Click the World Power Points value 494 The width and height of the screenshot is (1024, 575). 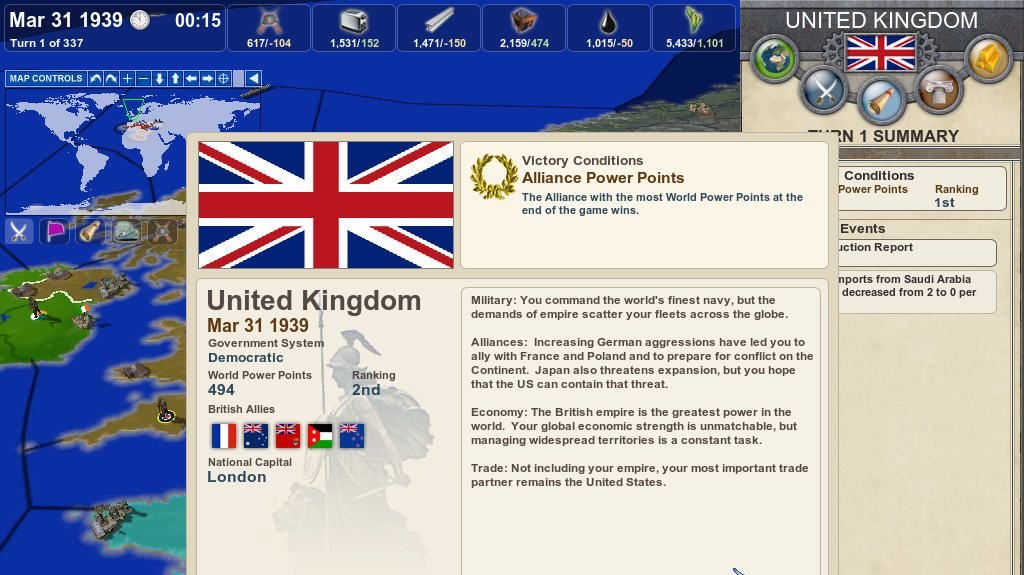(221, 390)
